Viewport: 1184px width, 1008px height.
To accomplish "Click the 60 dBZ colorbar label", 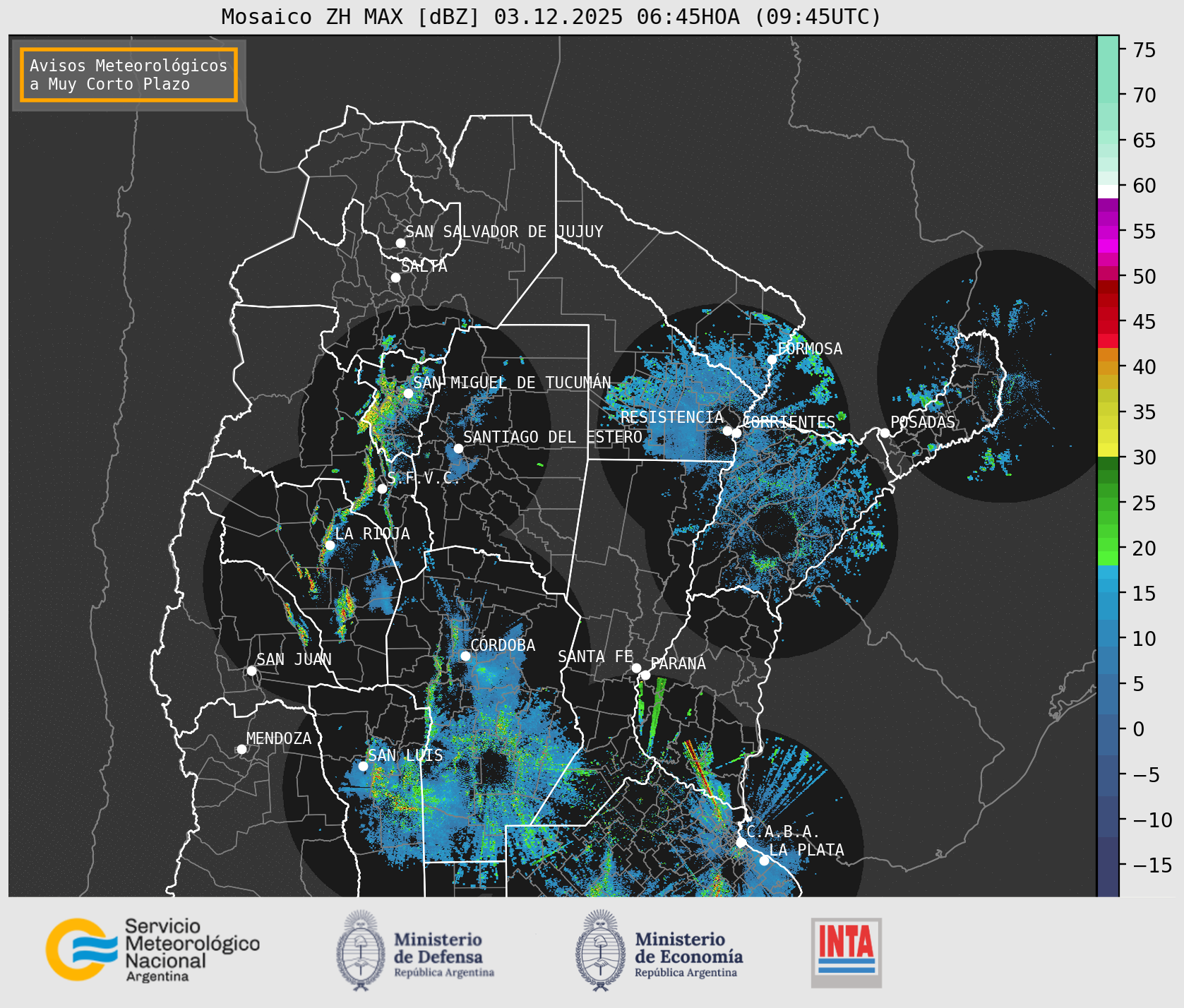I will [1144, 186].
